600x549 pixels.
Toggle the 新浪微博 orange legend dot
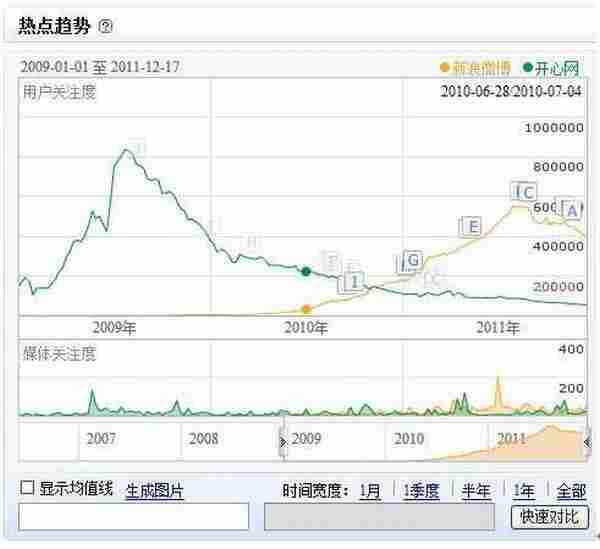pyautogui.click(x=445, y=68)
